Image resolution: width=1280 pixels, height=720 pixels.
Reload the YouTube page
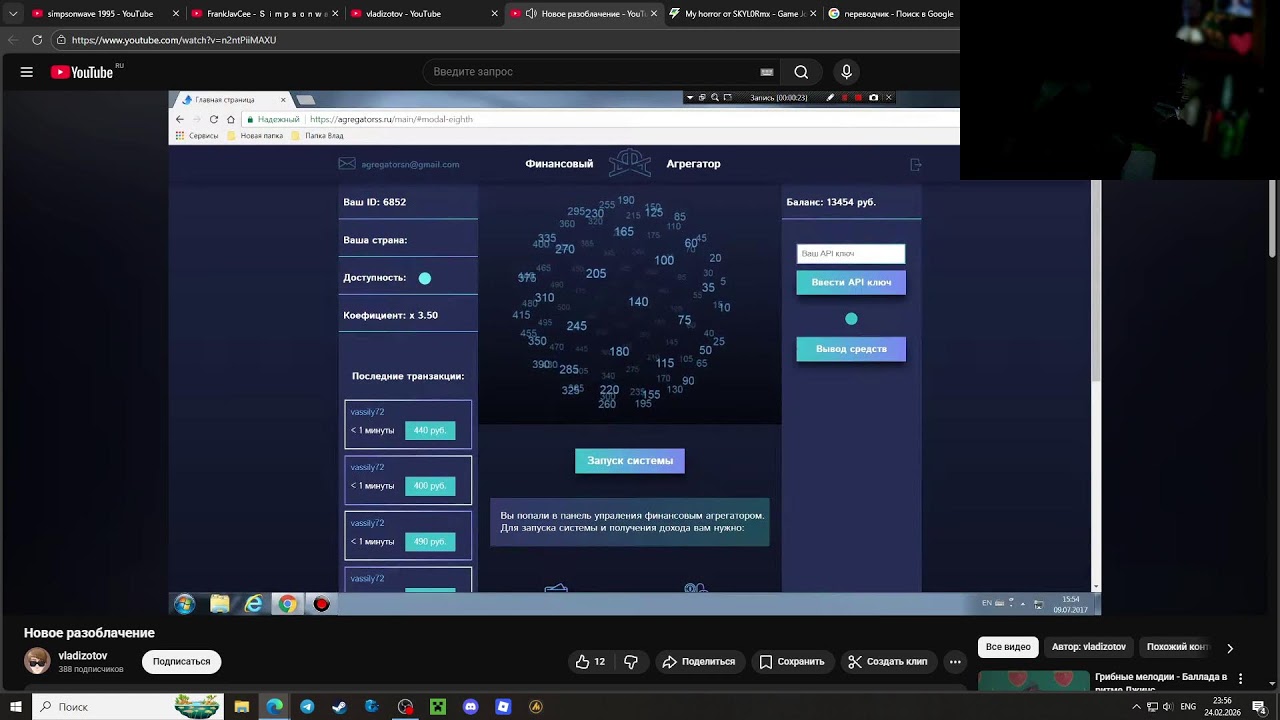tap(37, 40)
